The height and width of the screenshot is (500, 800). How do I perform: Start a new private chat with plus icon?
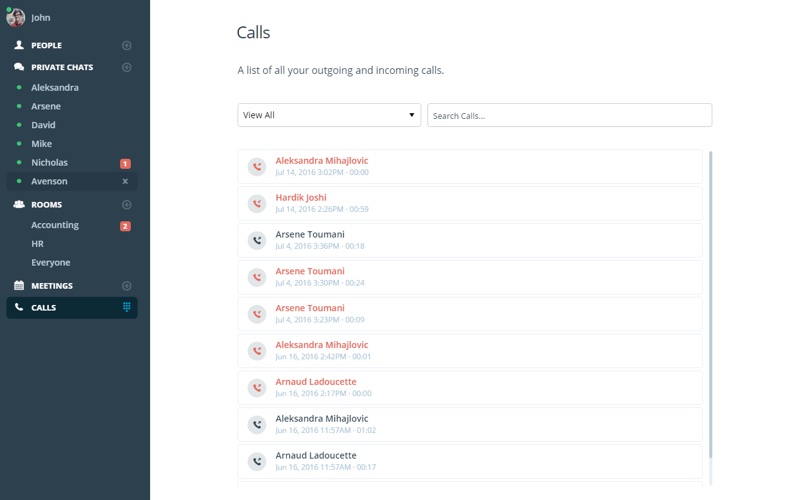pos(127,67)
